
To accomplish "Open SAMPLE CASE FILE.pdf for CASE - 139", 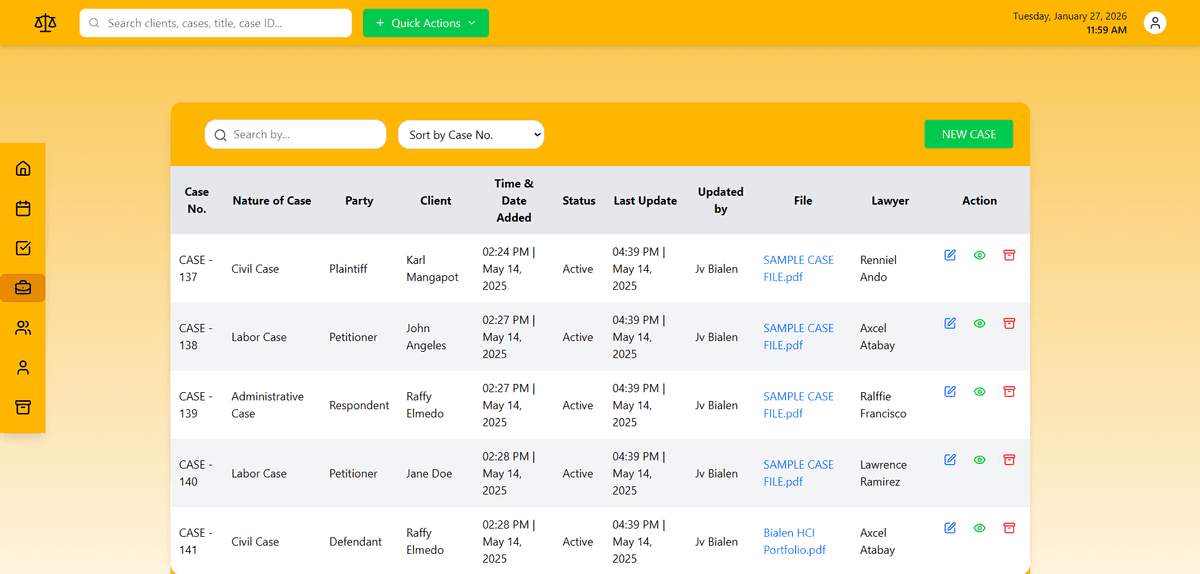I will click(x=798, y=404).
